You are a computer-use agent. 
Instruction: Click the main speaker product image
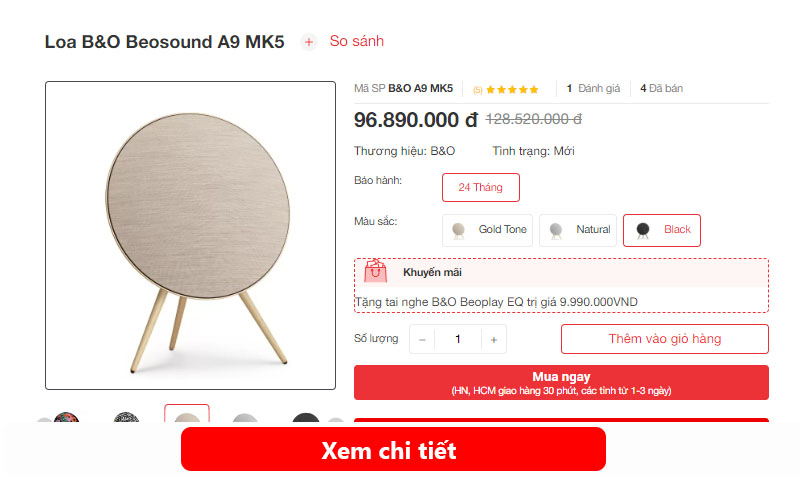190,236
